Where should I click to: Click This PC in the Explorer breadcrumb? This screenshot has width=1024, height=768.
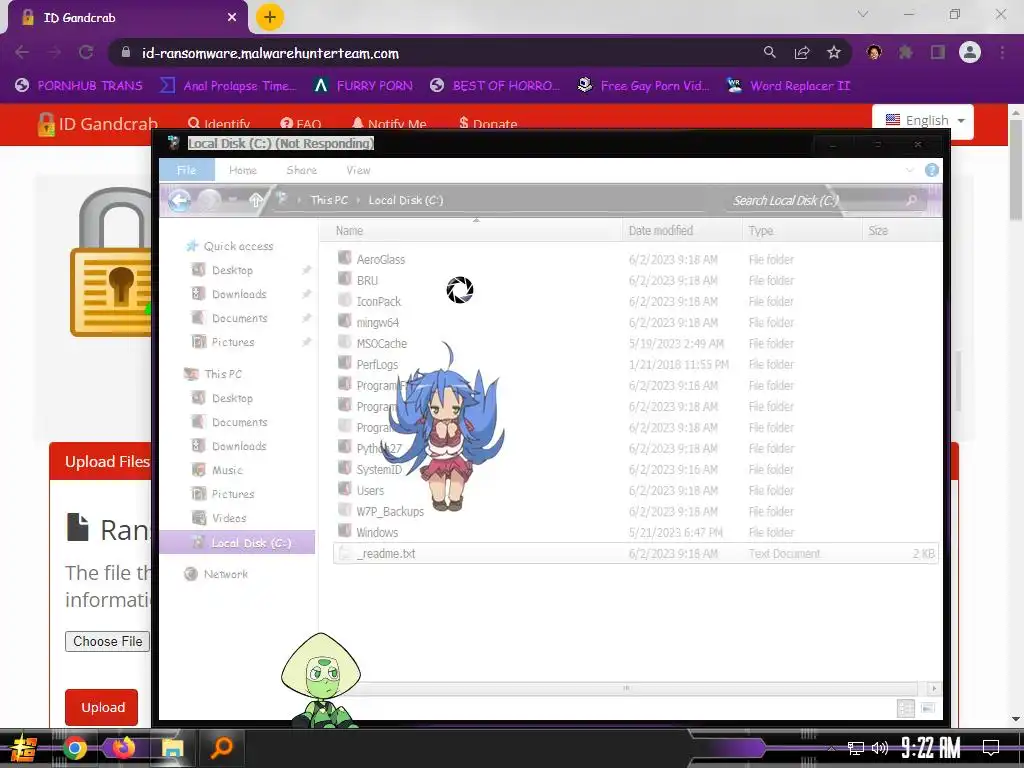(329, 200)
